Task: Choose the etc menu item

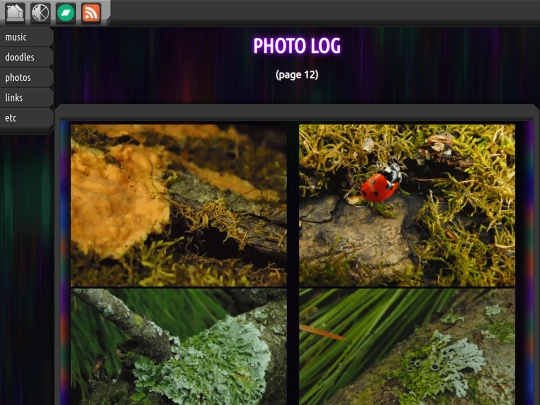Action: [27, 118]
